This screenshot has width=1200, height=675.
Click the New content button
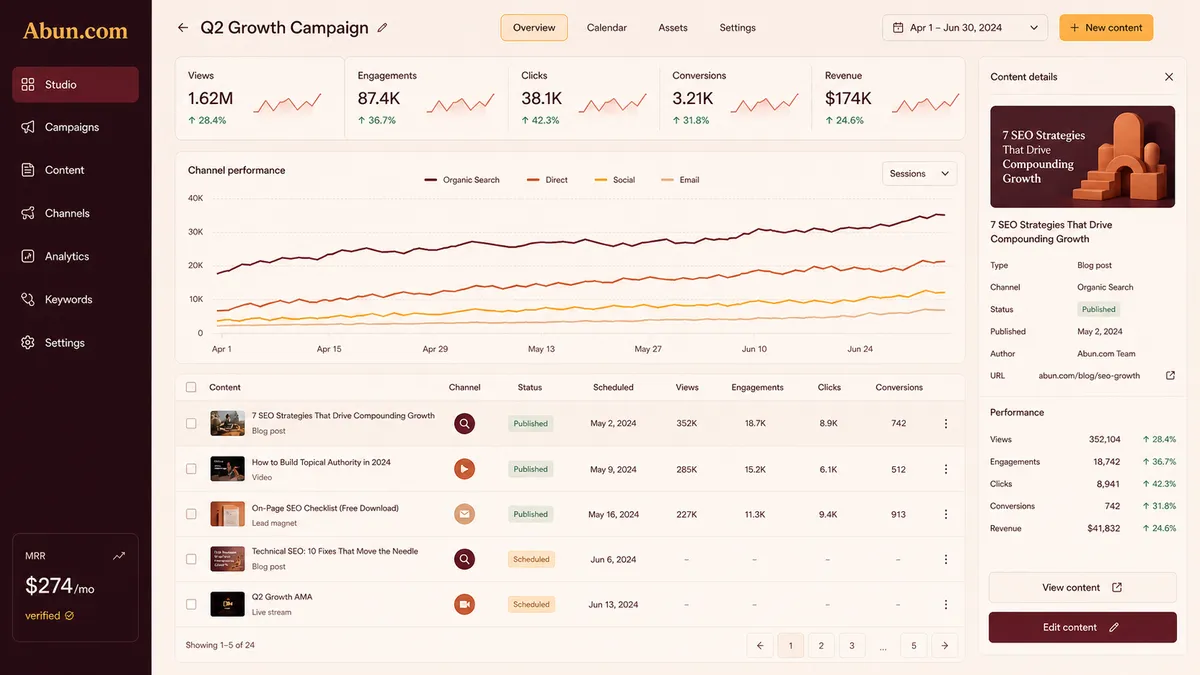(1106, 28)
